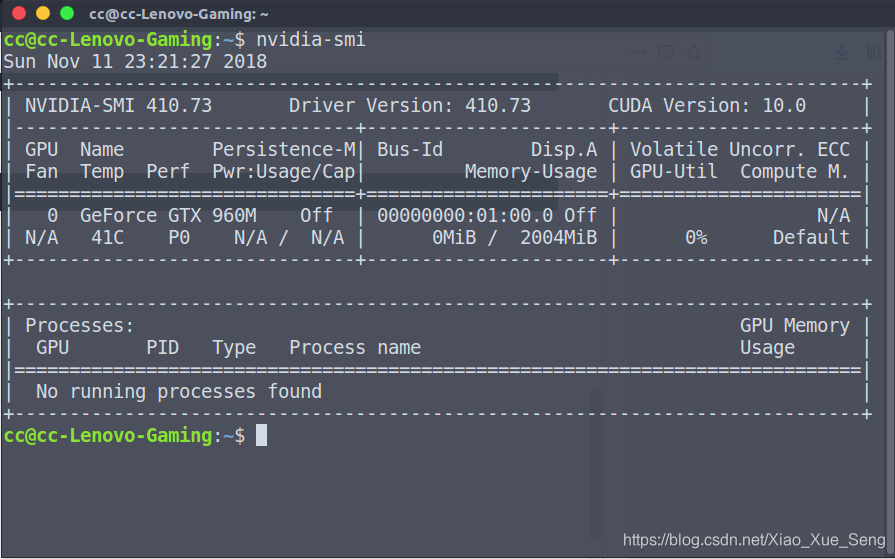Click the 'Fan' header text

(41, 172)
